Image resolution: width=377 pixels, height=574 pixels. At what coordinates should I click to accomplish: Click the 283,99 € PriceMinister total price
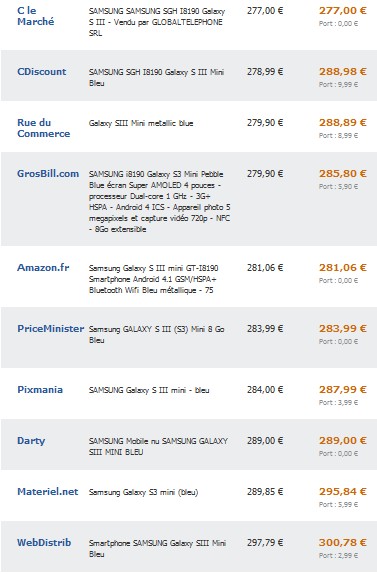[343, 329]
